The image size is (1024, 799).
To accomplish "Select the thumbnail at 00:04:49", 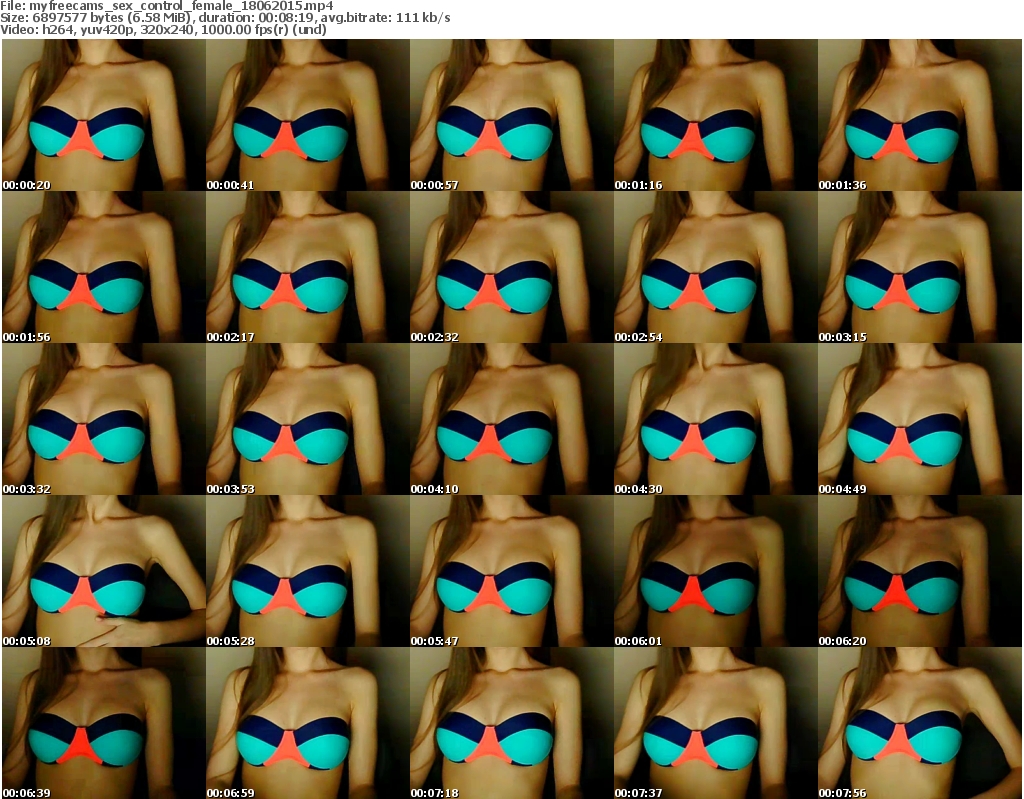I will [919, 419].
